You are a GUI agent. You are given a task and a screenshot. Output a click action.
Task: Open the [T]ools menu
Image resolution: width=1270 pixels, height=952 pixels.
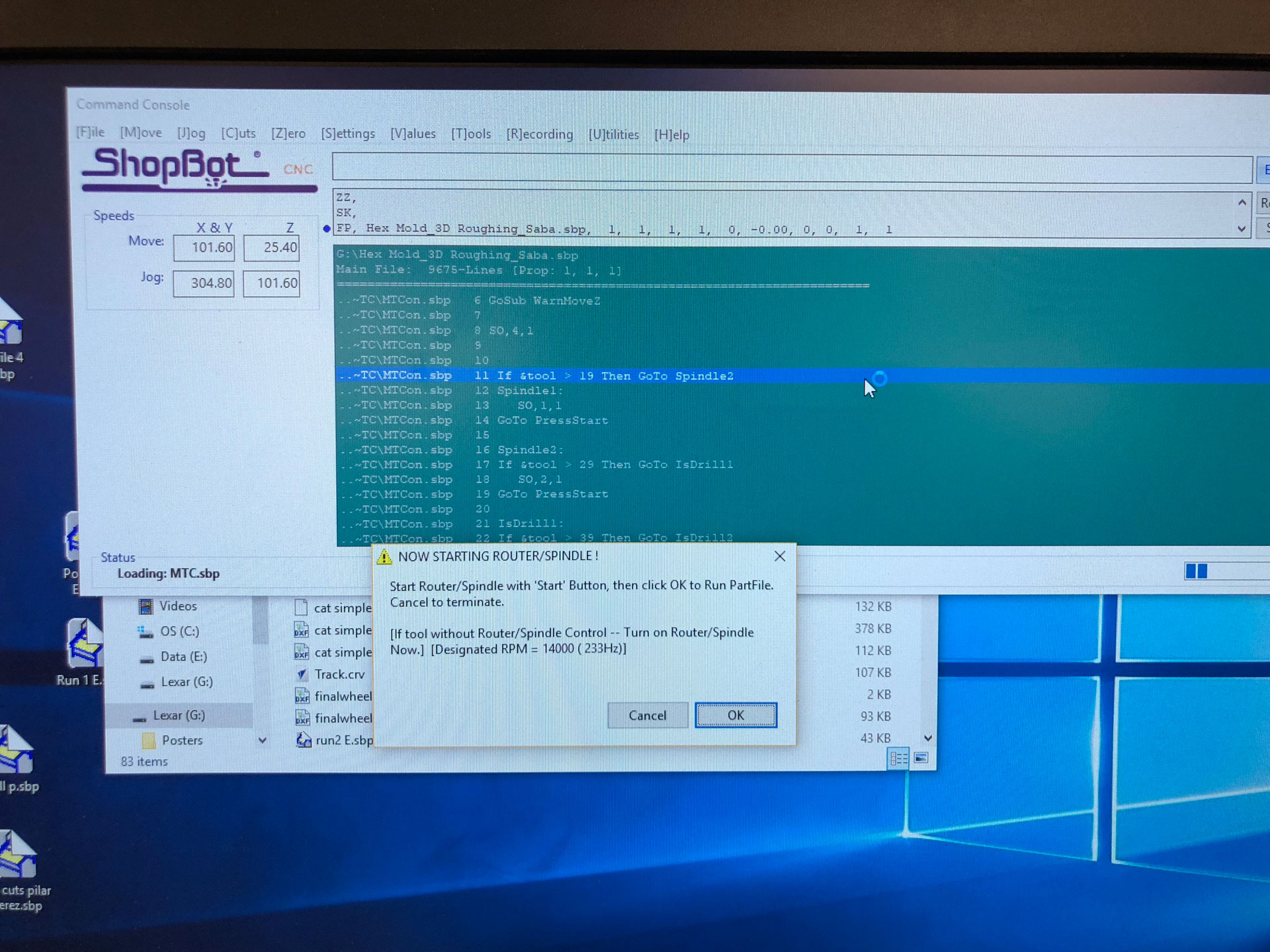click(471, 134)
